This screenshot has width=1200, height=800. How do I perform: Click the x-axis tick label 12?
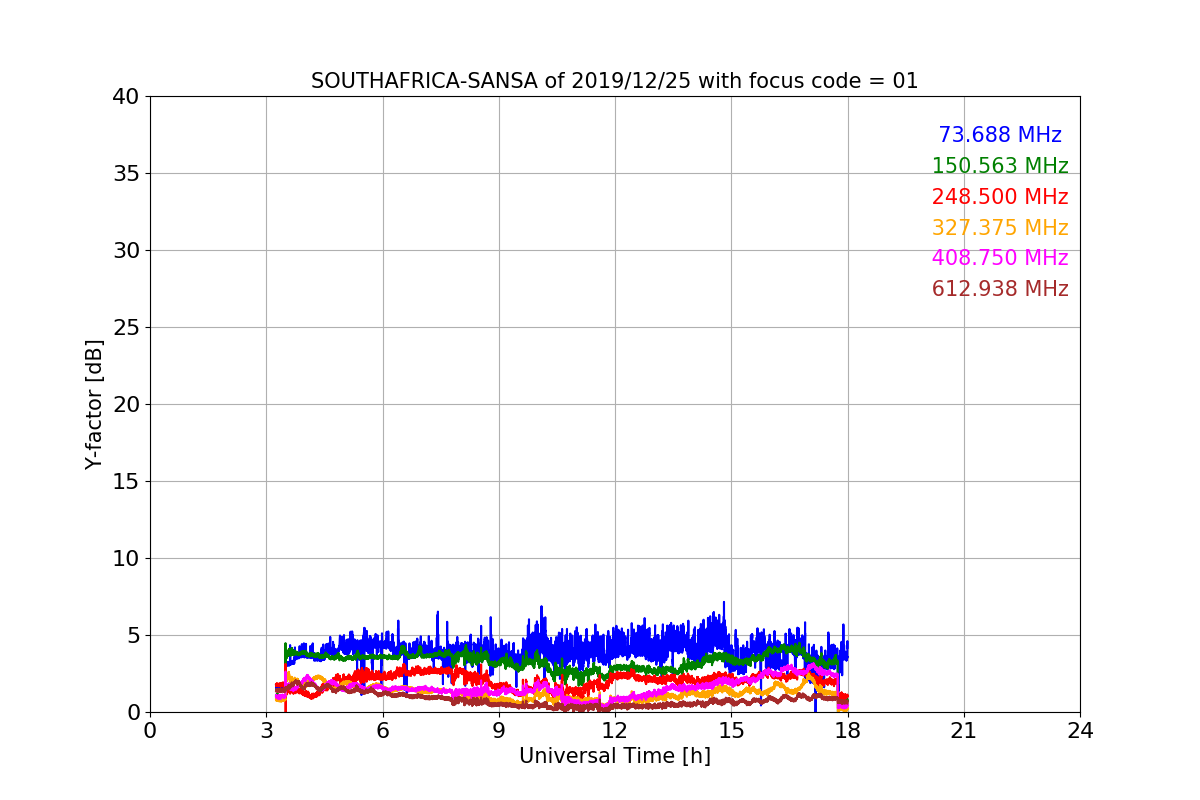coord(615,730)
